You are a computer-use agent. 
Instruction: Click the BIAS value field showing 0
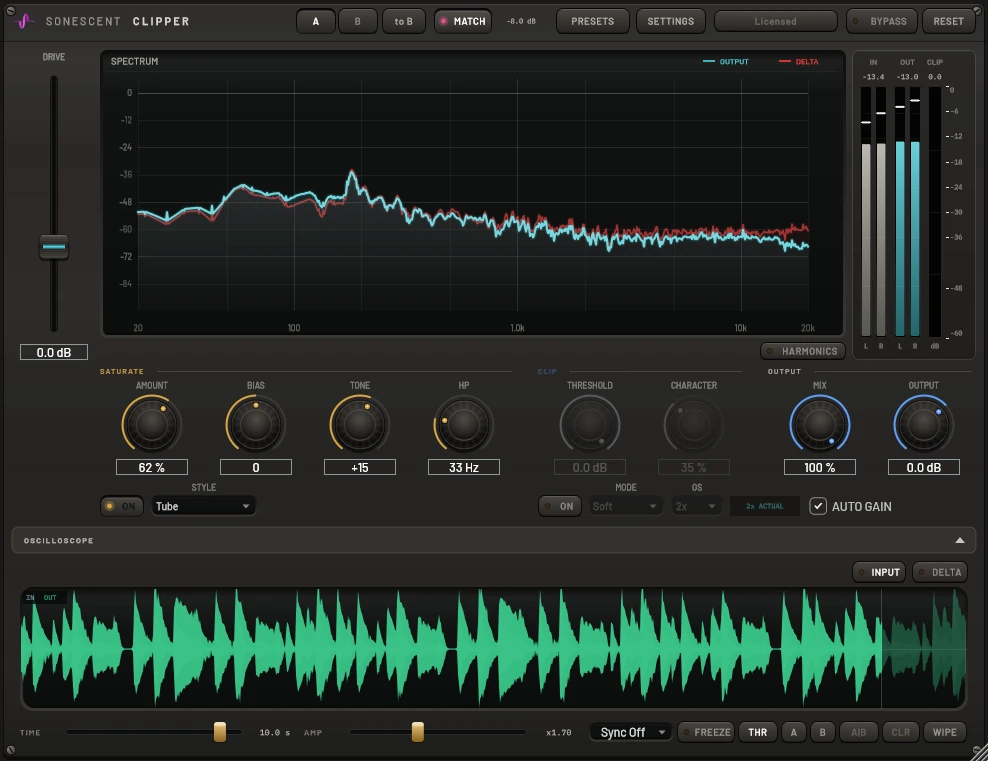(x=256, y=467)
